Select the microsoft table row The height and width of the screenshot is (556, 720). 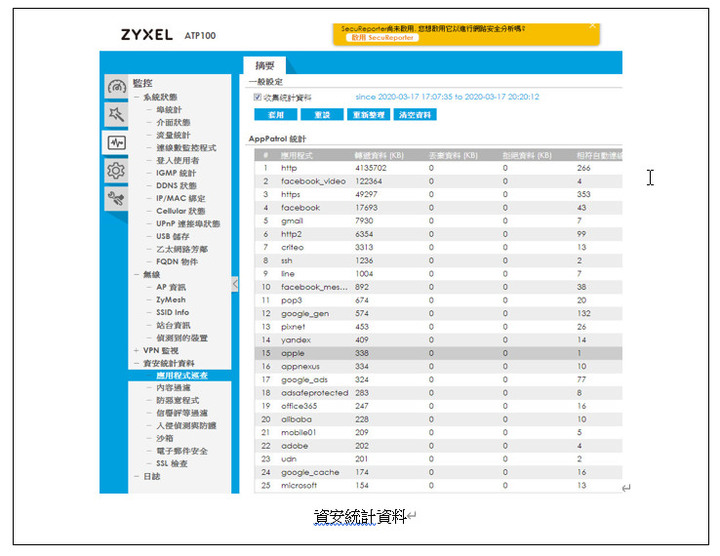[x=438, y=485]
